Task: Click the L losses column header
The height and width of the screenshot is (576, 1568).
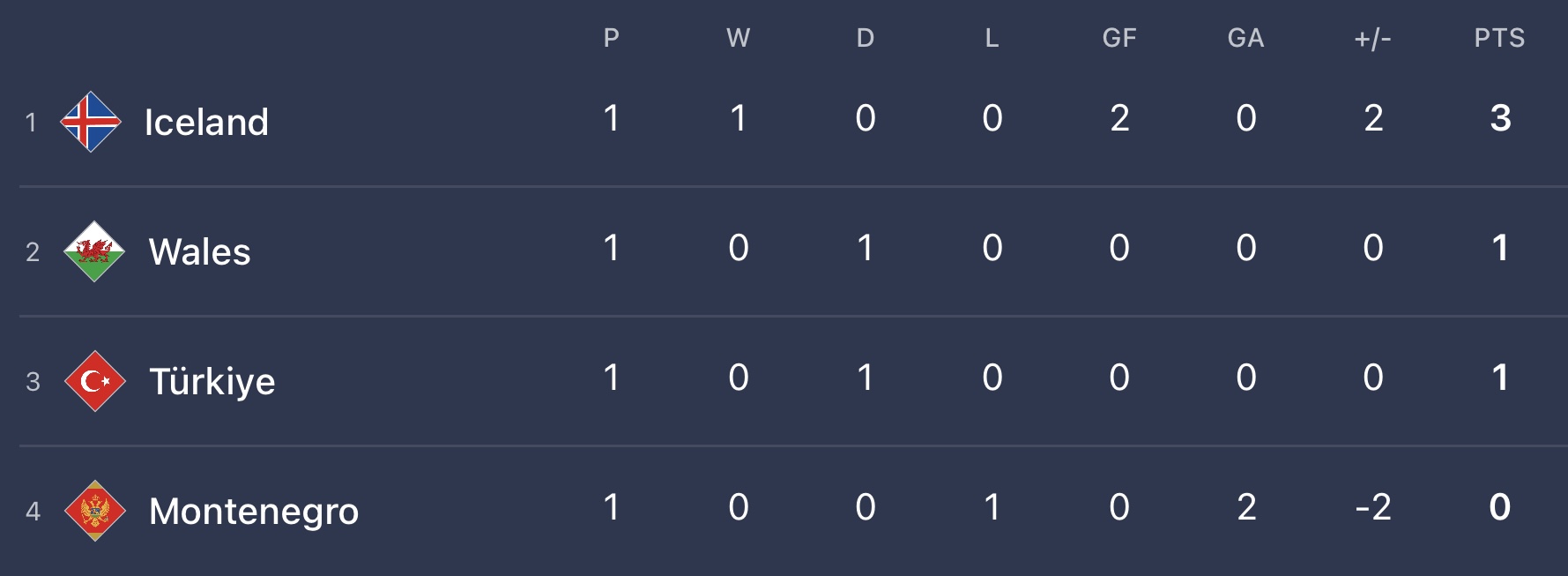Action: (992, 38)
